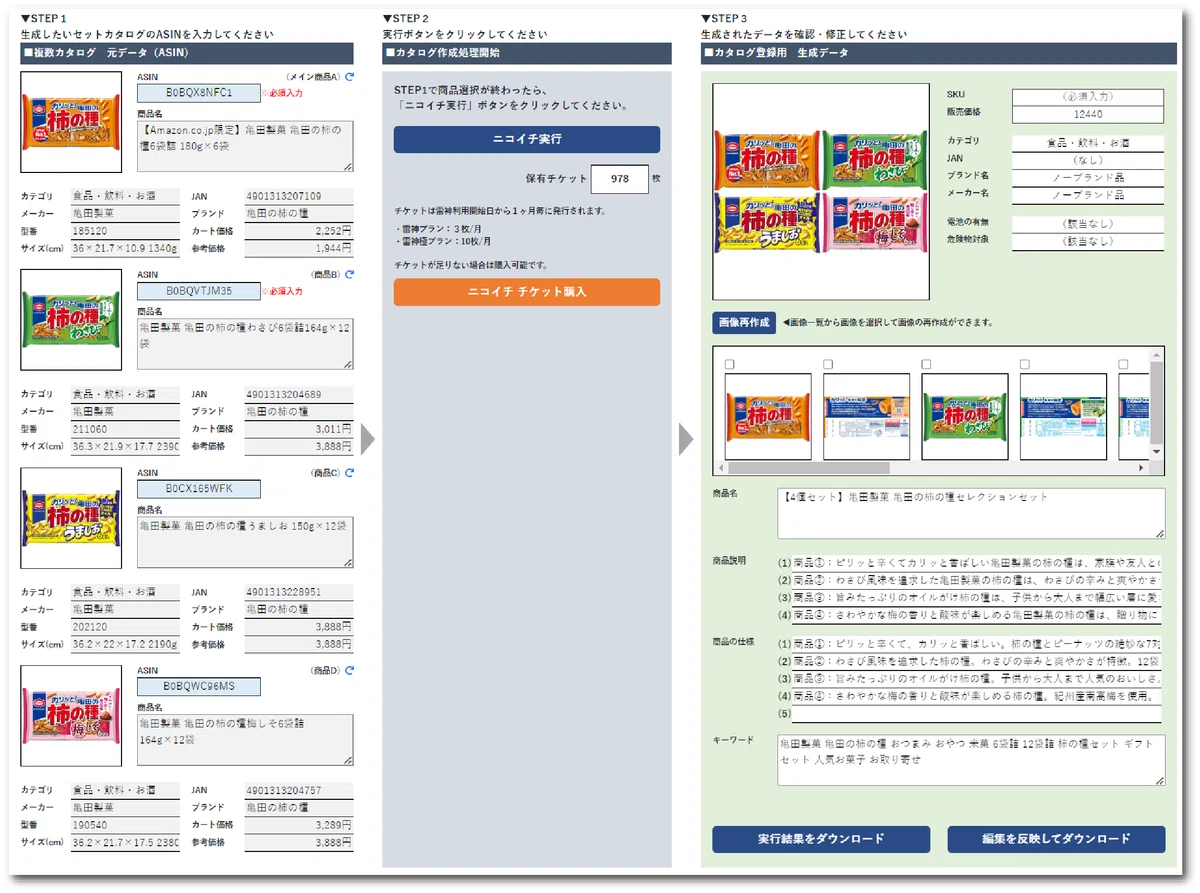
Task: Click the ASIN field containing B0BQX8NFC1
Action: 198,93
